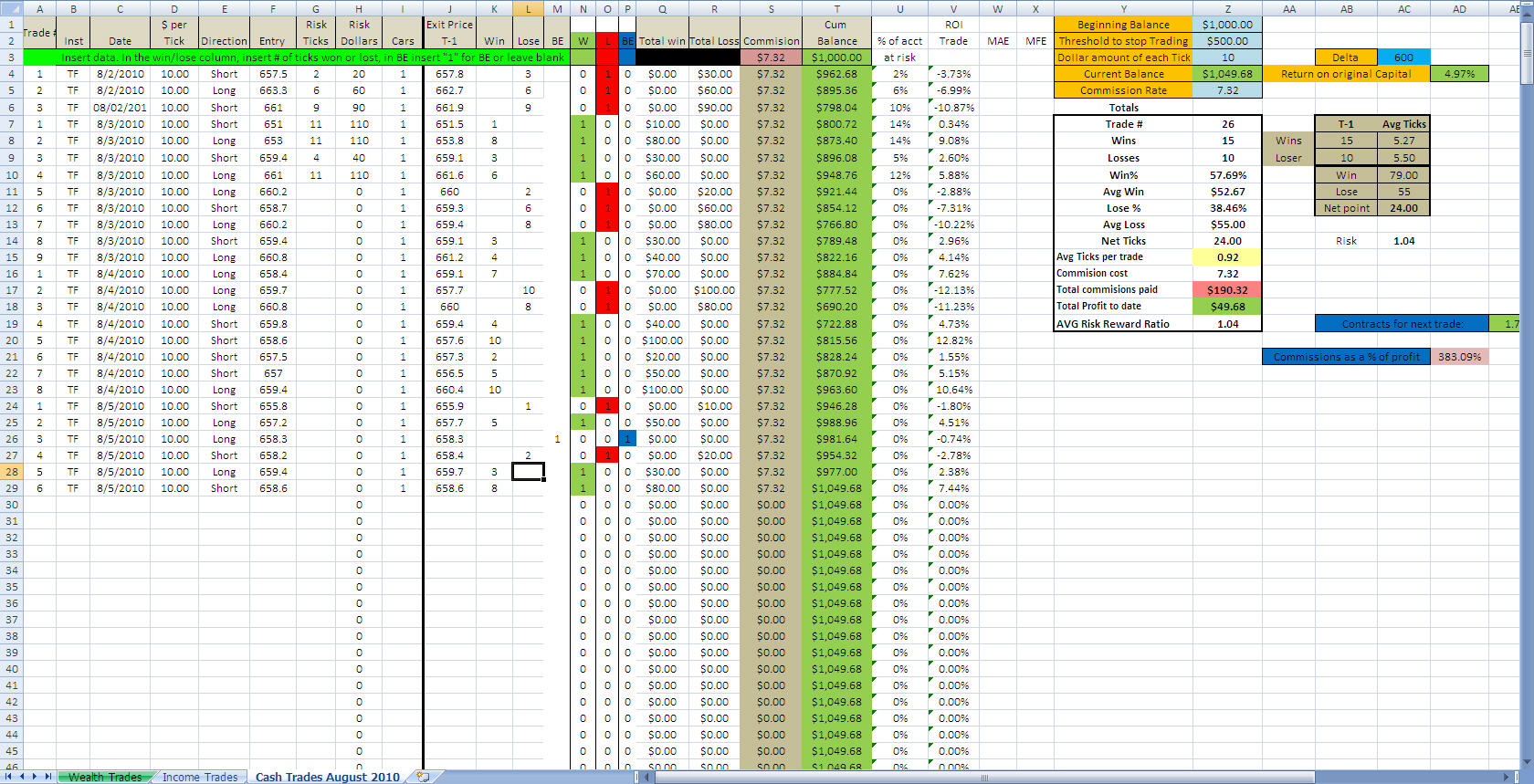The height and width of the screenshot is (784, 1534).
Task: Click the Avg Win $52.67 cell
Action: click(1227, 192)
